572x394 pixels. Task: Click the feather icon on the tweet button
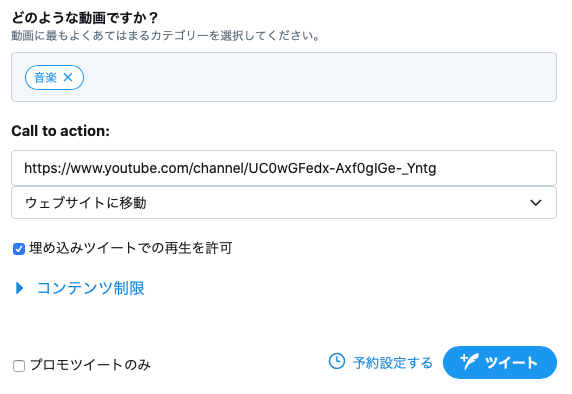pyautogui.click(x=469, y=362)
